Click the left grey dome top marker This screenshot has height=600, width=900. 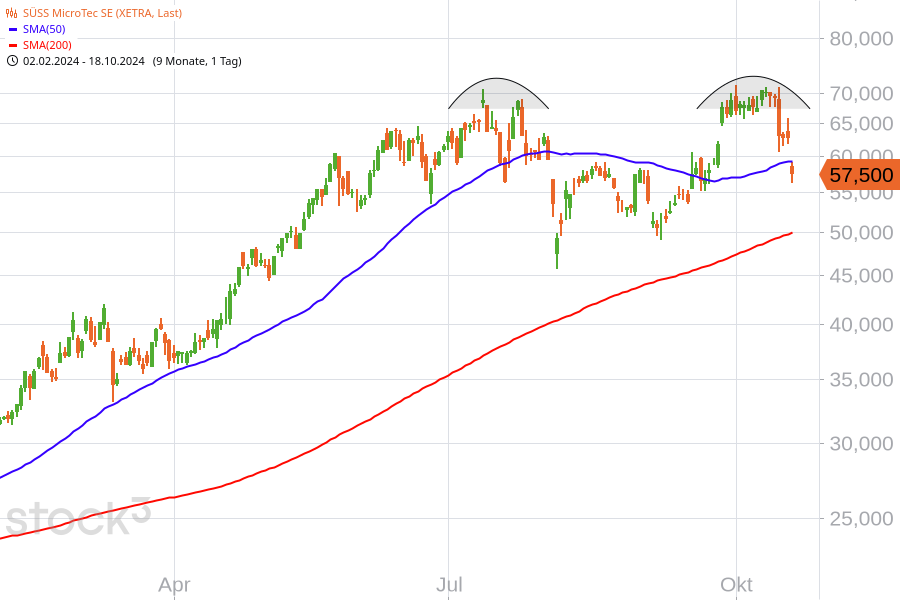click(498, 95)
